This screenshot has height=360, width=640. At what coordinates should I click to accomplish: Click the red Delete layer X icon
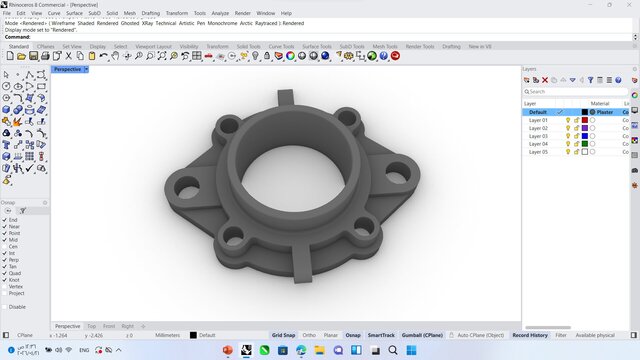(545, 80)
